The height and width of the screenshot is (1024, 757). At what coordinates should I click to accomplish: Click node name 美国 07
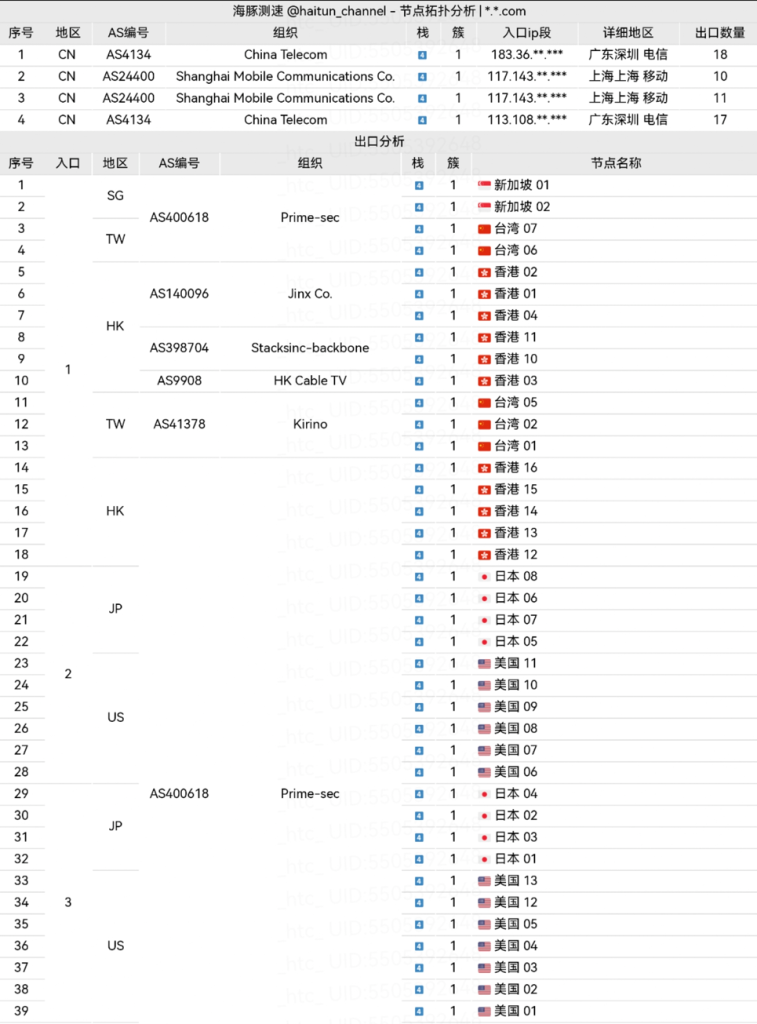pos(515,750)
